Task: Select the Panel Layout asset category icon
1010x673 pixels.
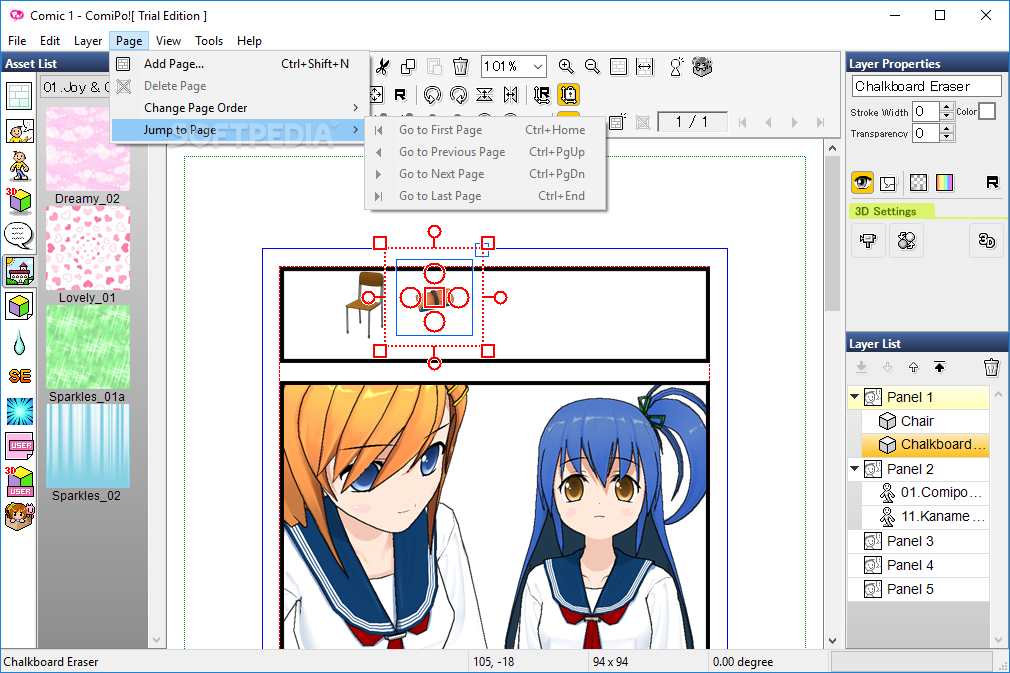Action: click(x=19, y=96)
